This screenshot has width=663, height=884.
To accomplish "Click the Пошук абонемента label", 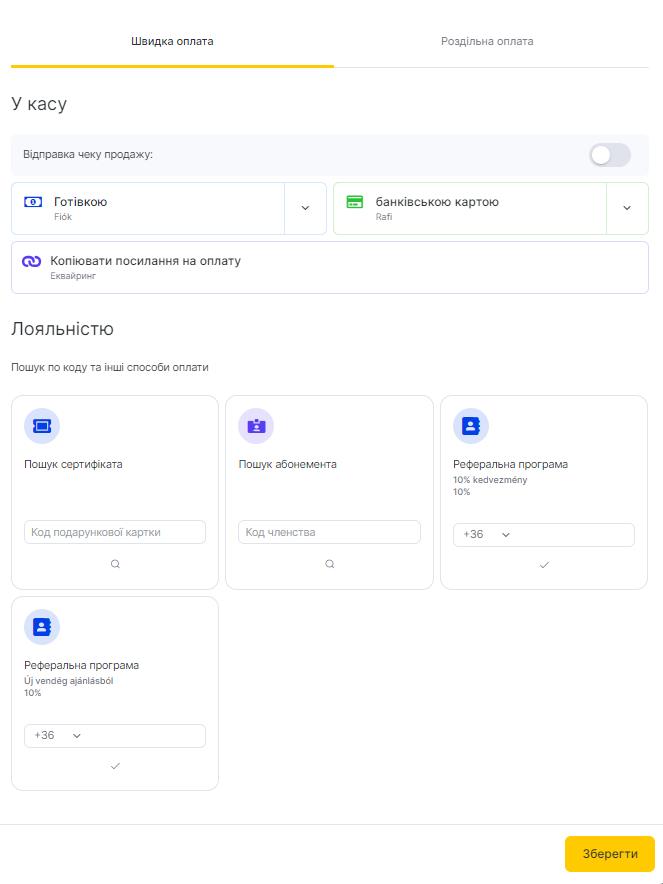I will click(288, 464).
